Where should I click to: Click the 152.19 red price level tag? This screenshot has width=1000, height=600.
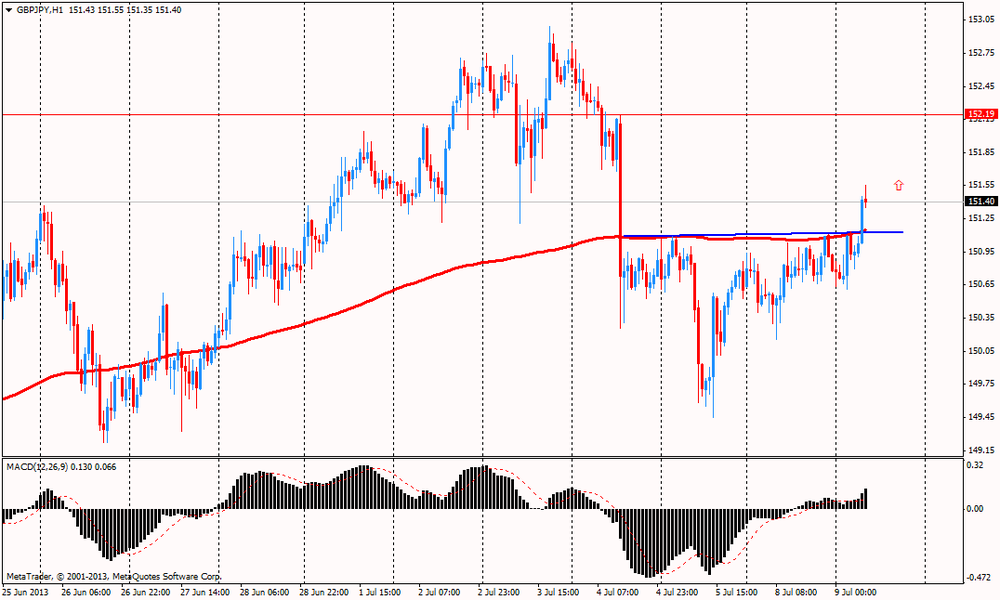[x=981, y=114]
